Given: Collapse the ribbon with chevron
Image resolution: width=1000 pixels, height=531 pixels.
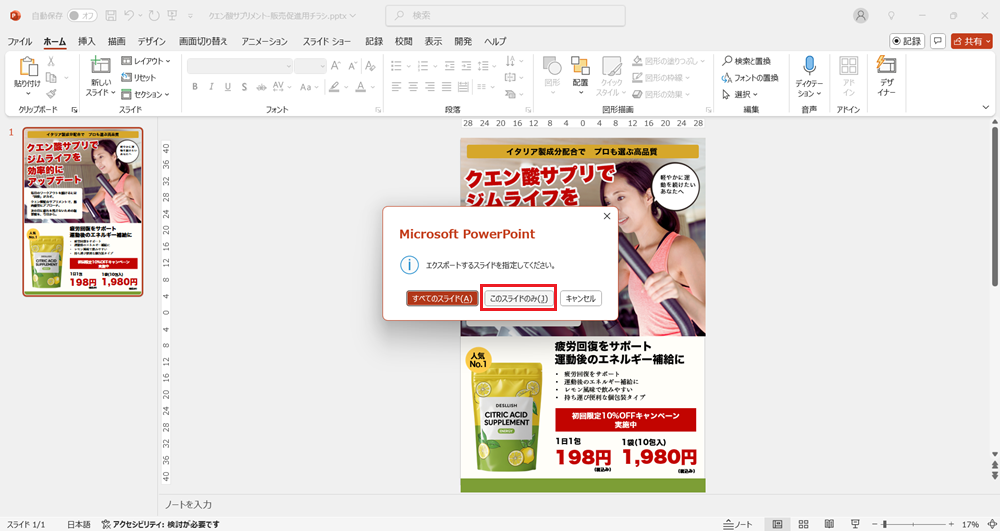Looking at the screenshot, I should pyautogui.click(x=987, y=108).
